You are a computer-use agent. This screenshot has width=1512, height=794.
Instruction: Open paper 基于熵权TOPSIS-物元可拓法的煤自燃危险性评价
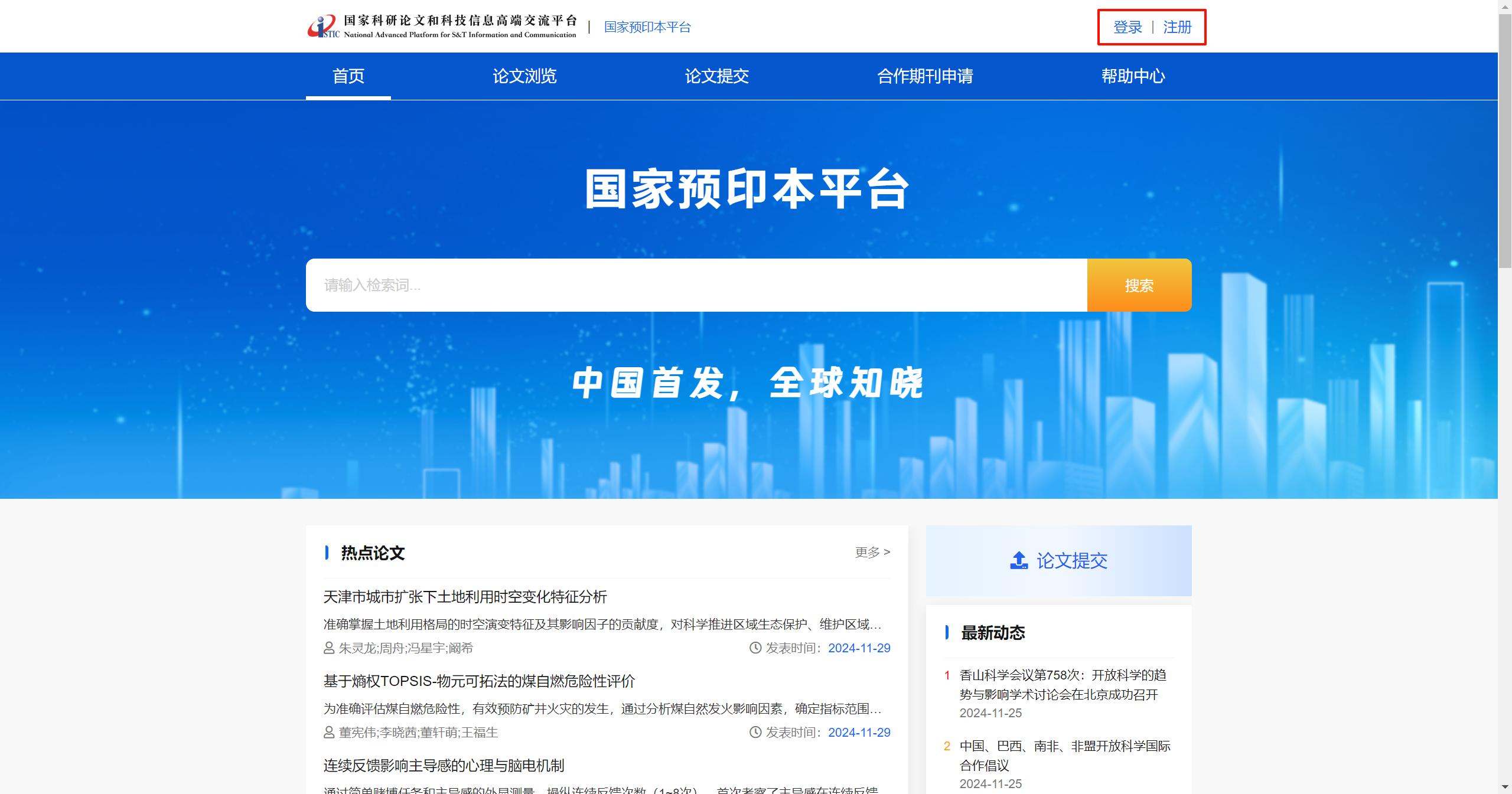pyautogui.click(x=479, y=681)
